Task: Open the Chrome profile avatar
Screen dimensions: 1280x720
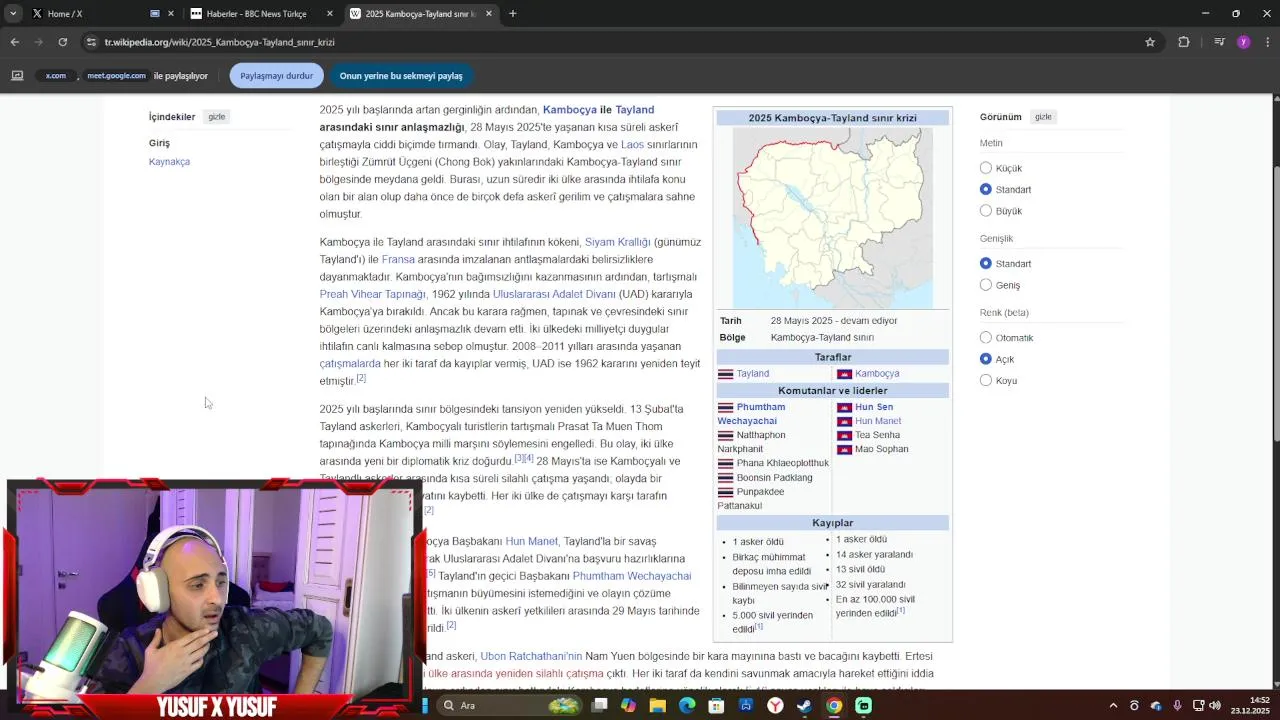Action: coord(1244,42)
